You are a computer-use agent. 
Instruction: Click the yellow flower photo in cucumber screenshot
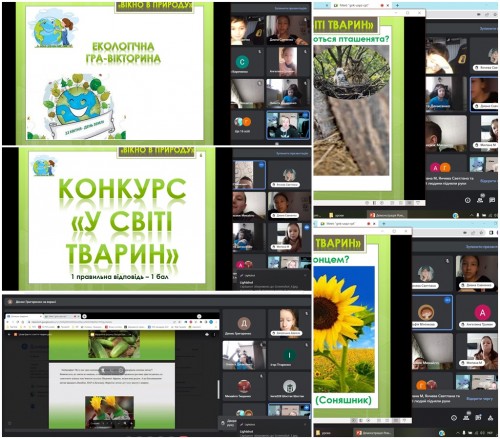110,412
